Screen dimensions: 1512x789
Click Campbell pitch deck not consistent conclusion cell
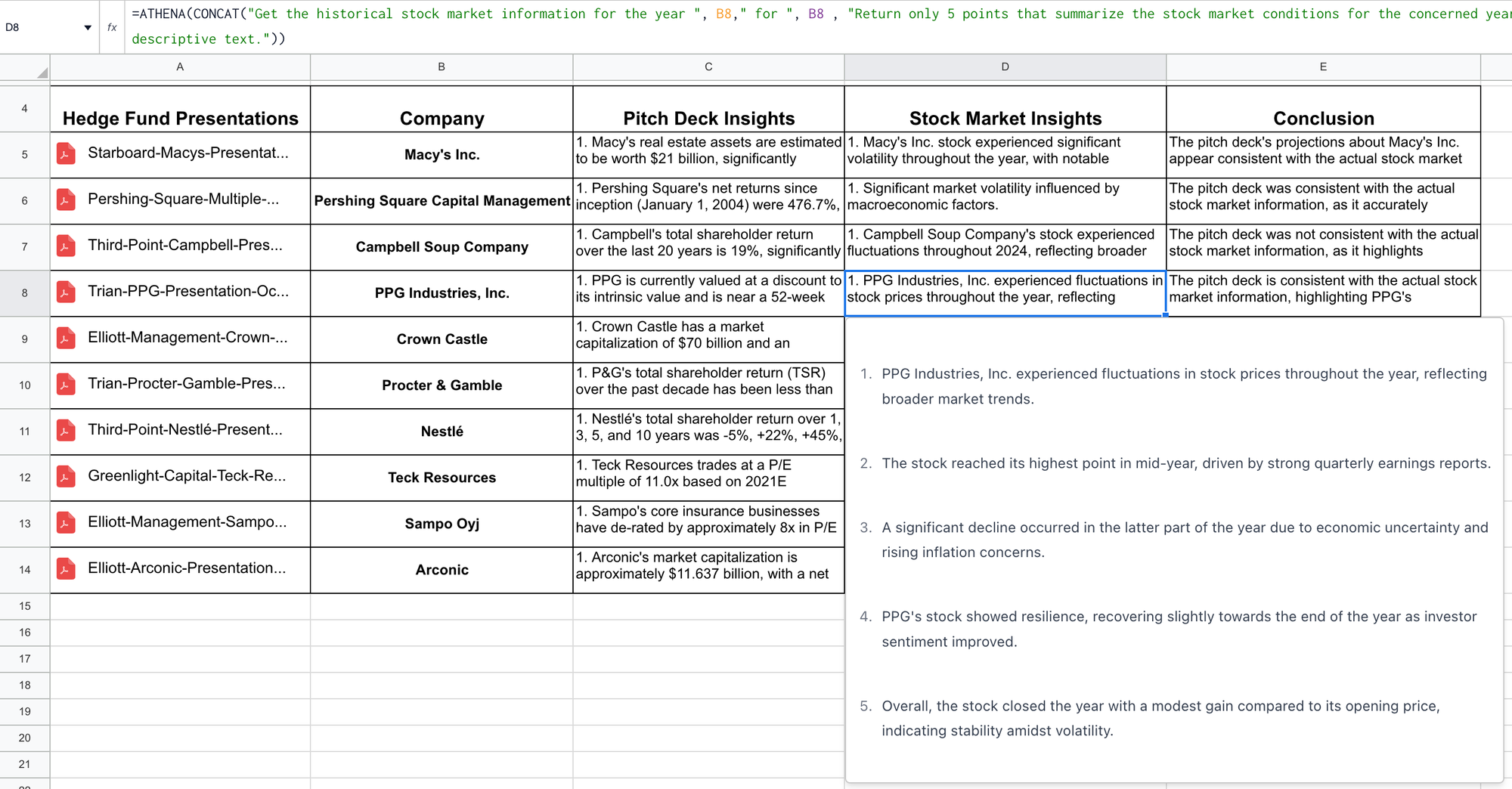pos(1323,247)
